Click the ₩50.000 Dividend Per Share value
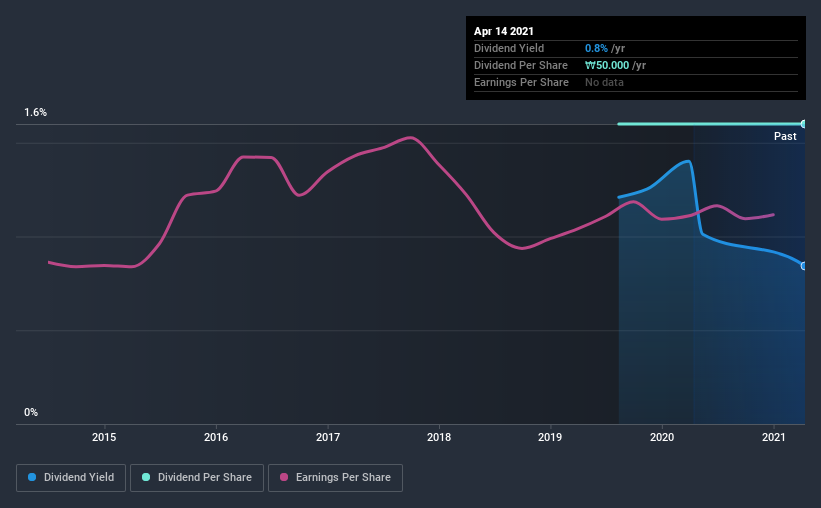The height and width of the screenshot is (508, 821). click(607, 65)
